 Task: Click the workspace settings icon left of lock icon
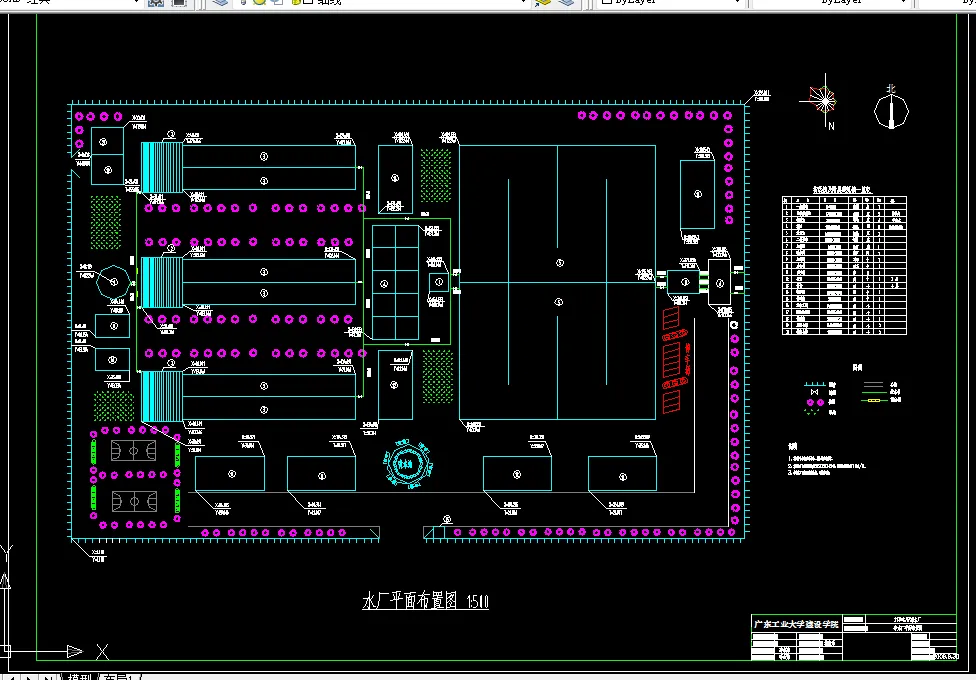click(156, 2)
